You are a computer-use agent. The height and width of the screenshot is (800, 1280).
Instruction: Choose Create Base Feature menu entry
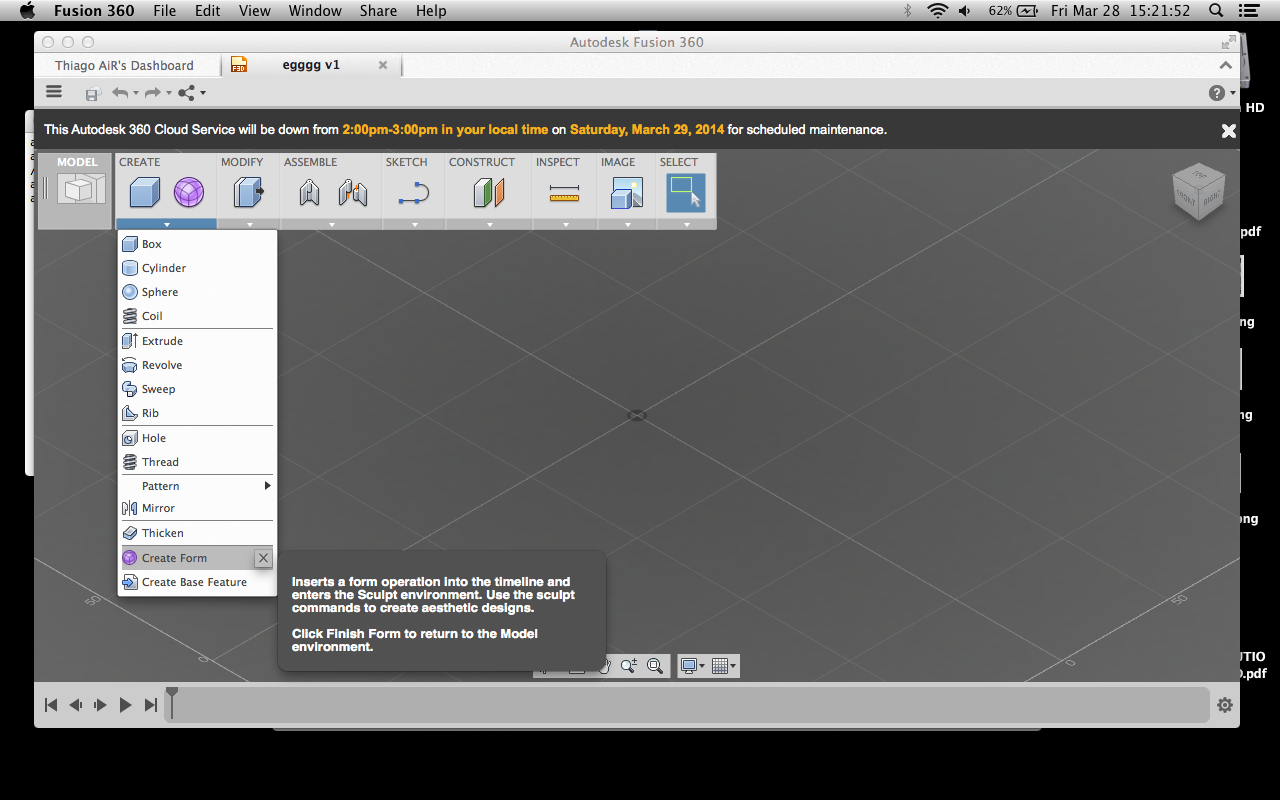point(197,582)
